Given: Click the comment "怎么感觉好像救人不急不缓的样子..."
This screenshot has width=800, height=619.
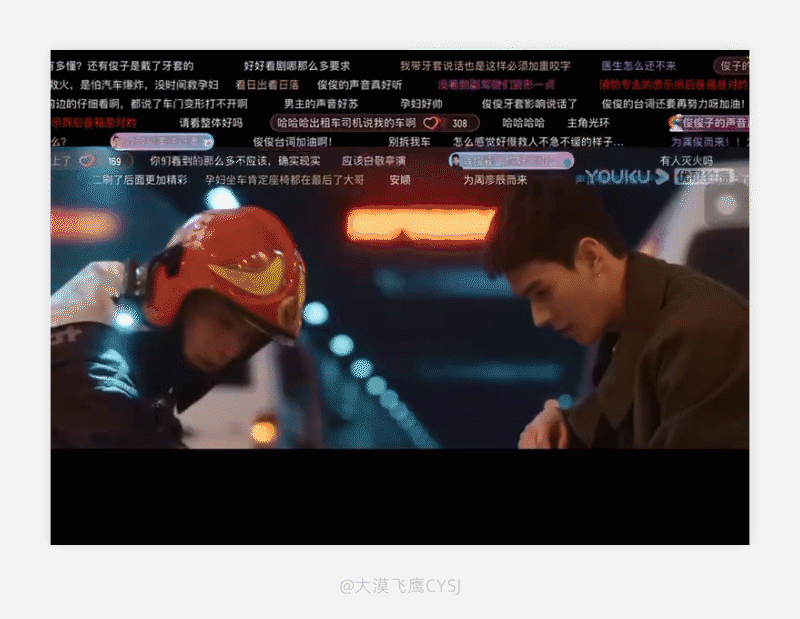Looking at the screenshot, I should [x=538, y=142].
